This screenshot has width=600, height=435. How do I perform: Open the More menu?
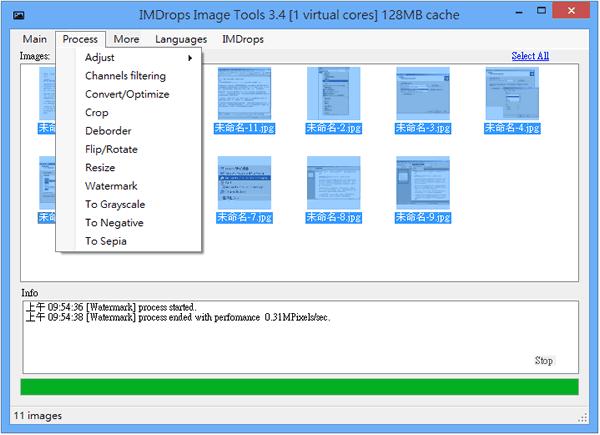pyautogui.click(x=126, y=39)
